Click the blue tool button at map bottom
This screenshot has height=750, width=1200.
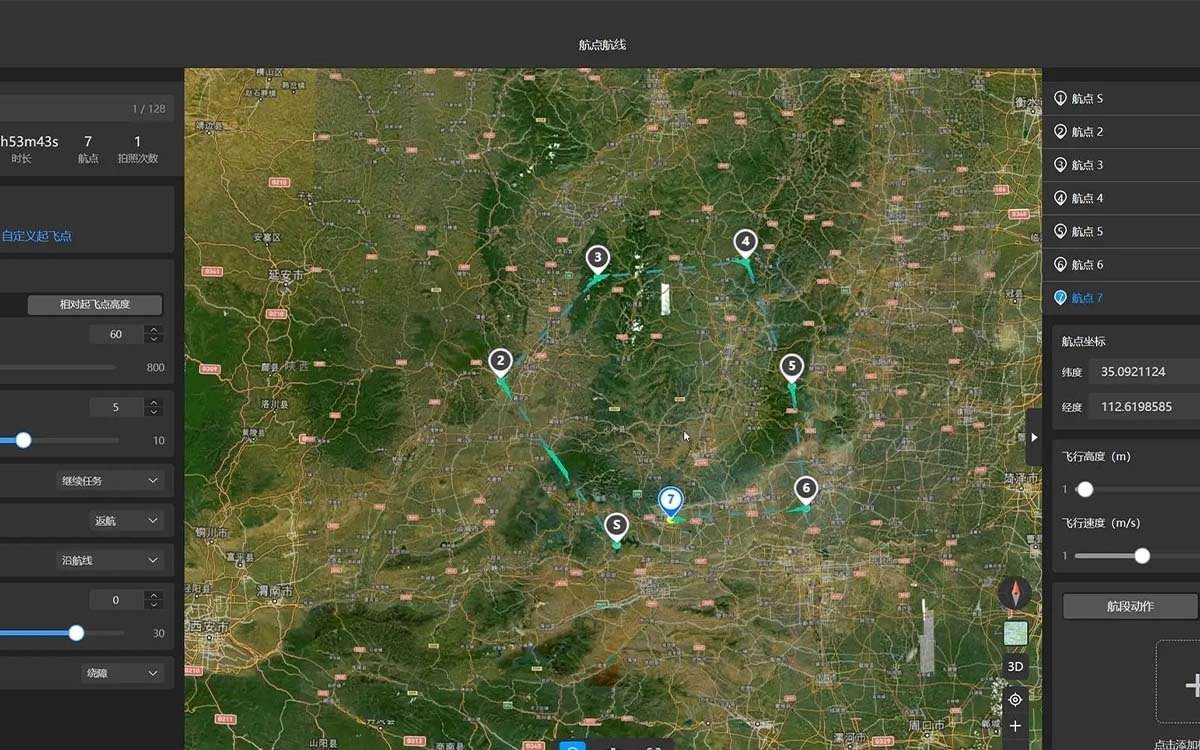(x=572, y=745)
